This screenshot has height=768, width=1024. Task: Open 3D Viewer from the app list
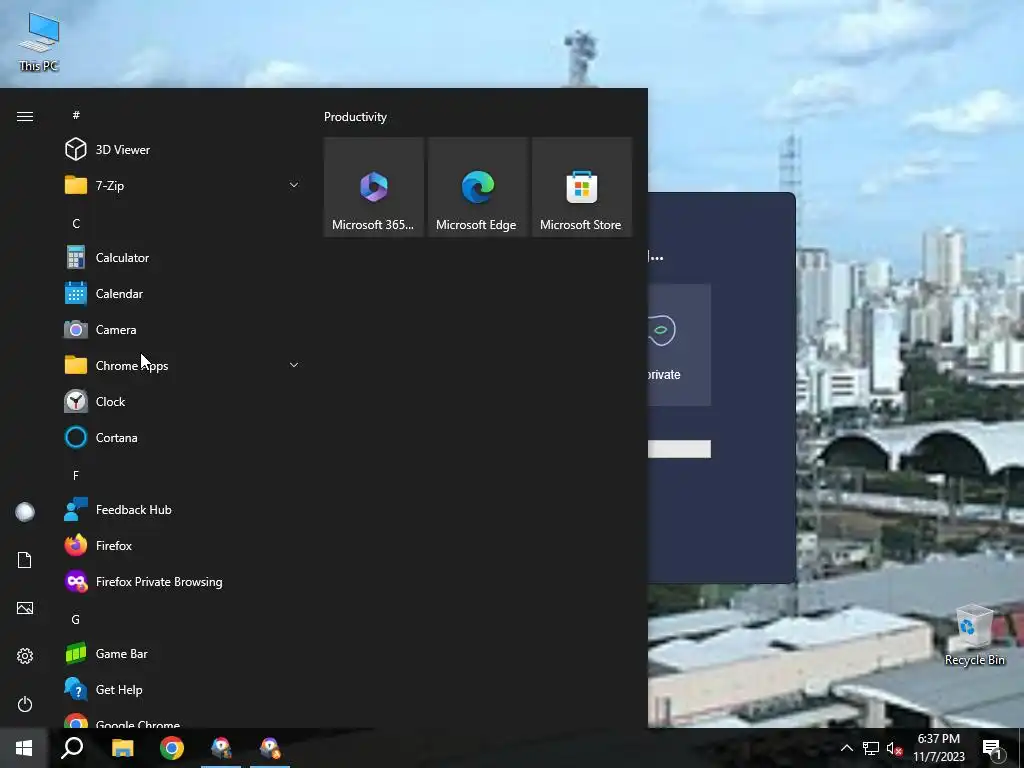(x=182, y=150)
